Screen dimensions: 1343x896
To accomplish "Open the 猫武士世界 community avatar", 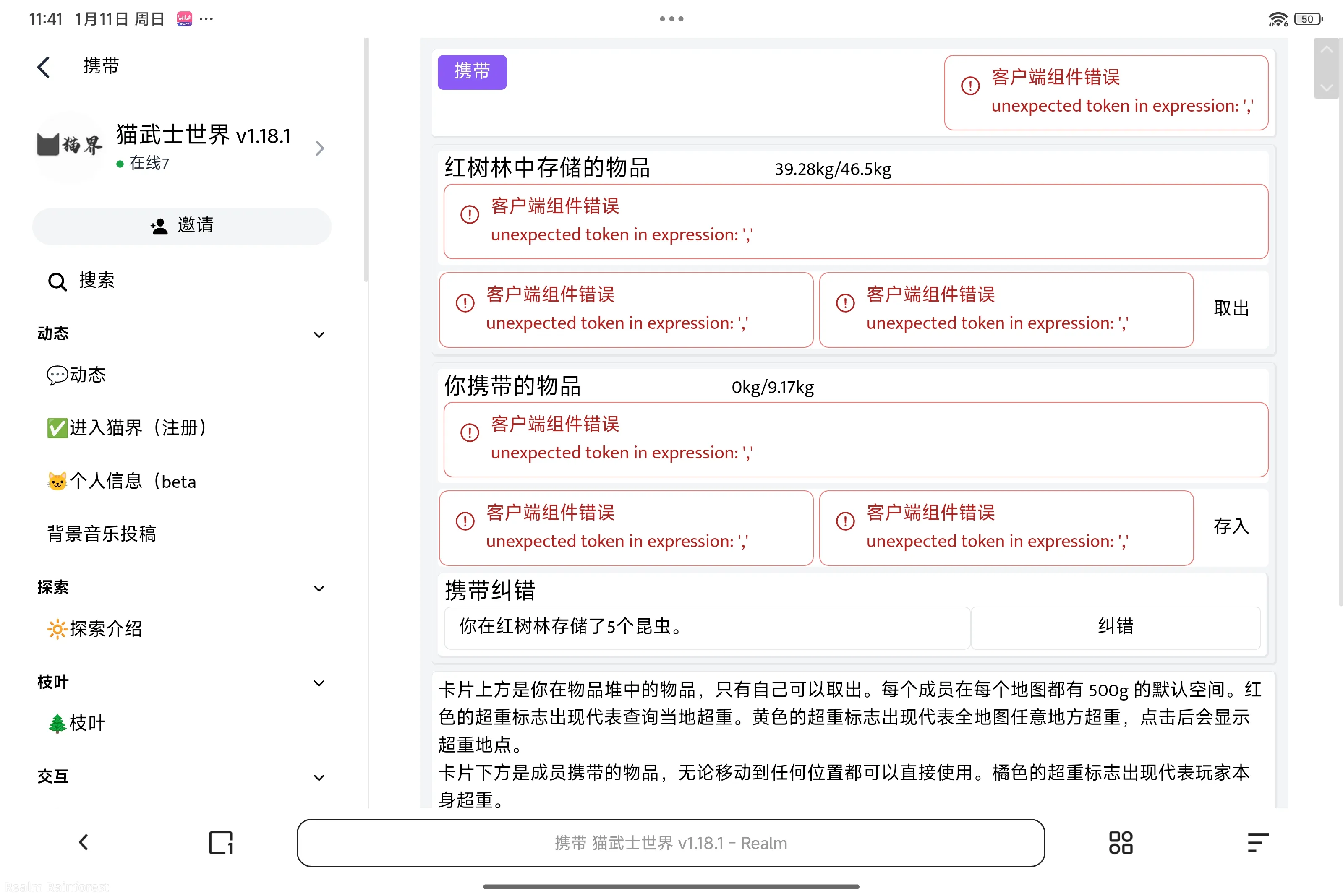I will (x=69, y=147).
